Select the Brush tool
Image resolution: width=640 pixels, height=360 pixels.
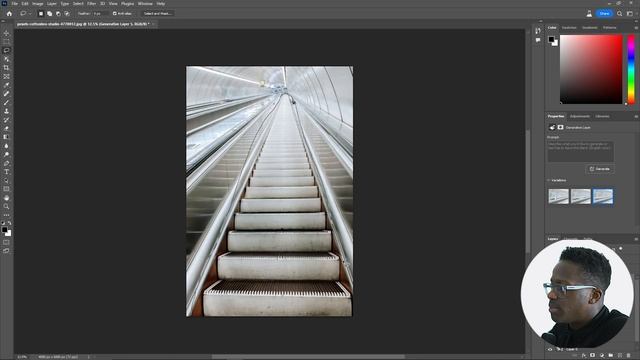(x=7, y=102)
